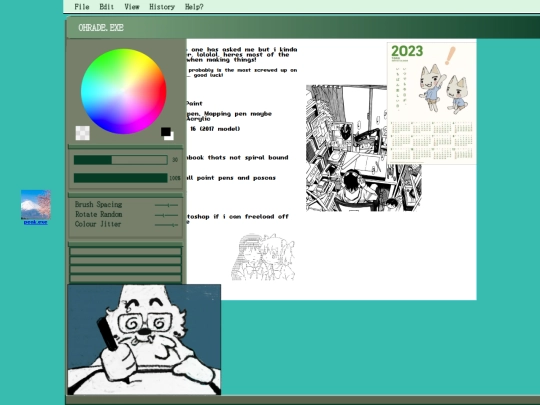Click the text "16 (2017 model)"
540x405 pixels.
215,129
